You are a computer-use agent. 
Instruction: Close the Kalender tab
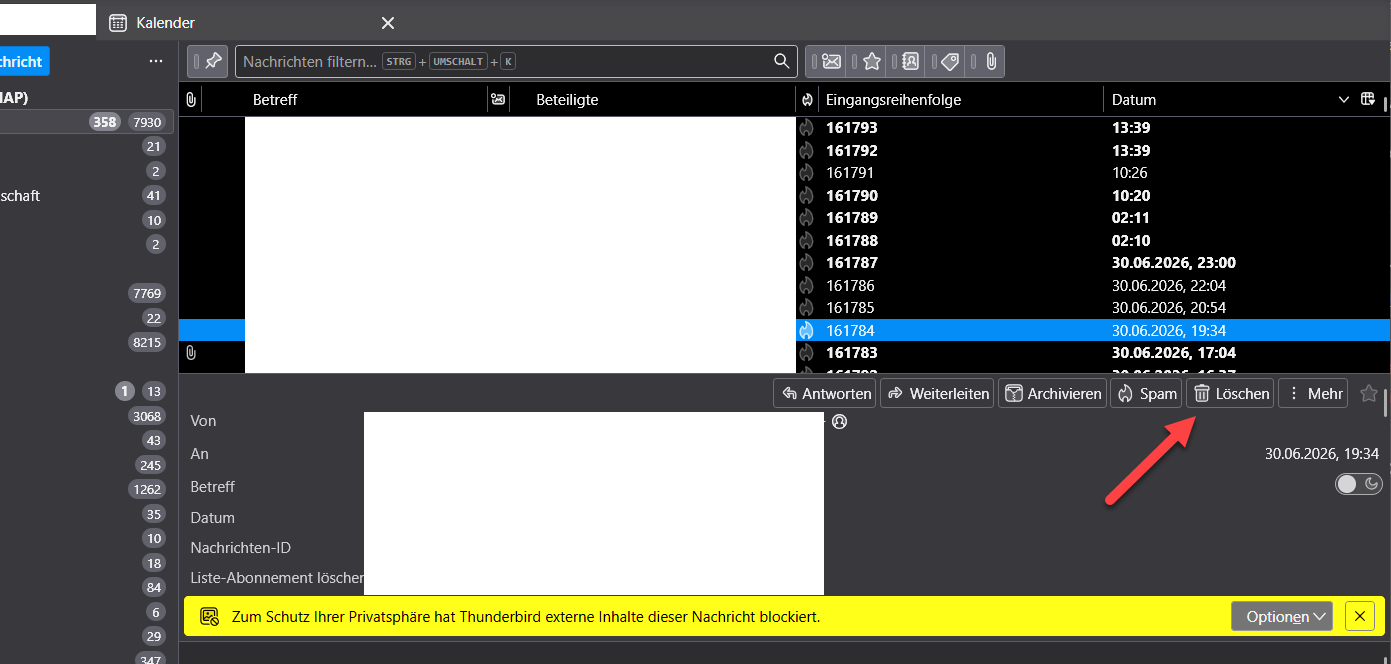388,22
